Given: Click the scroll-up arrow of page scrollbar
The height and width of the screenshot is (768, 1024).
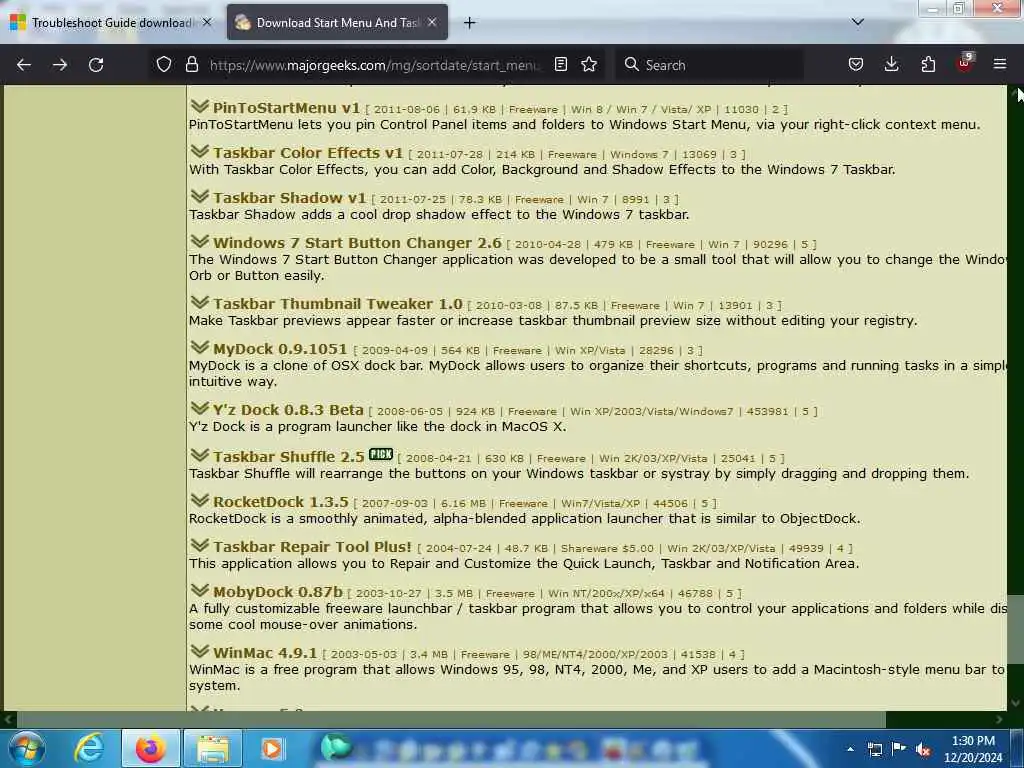Looking at the screenshot, I should (x=1016, y=94).
